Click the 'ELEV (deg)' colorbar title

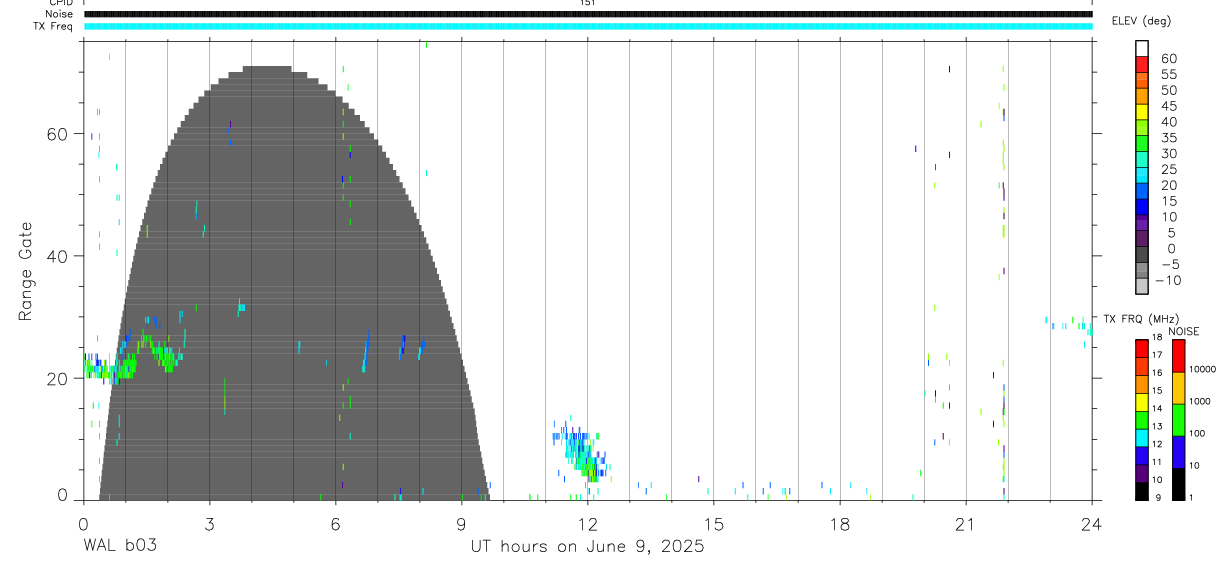(1141, 21)
